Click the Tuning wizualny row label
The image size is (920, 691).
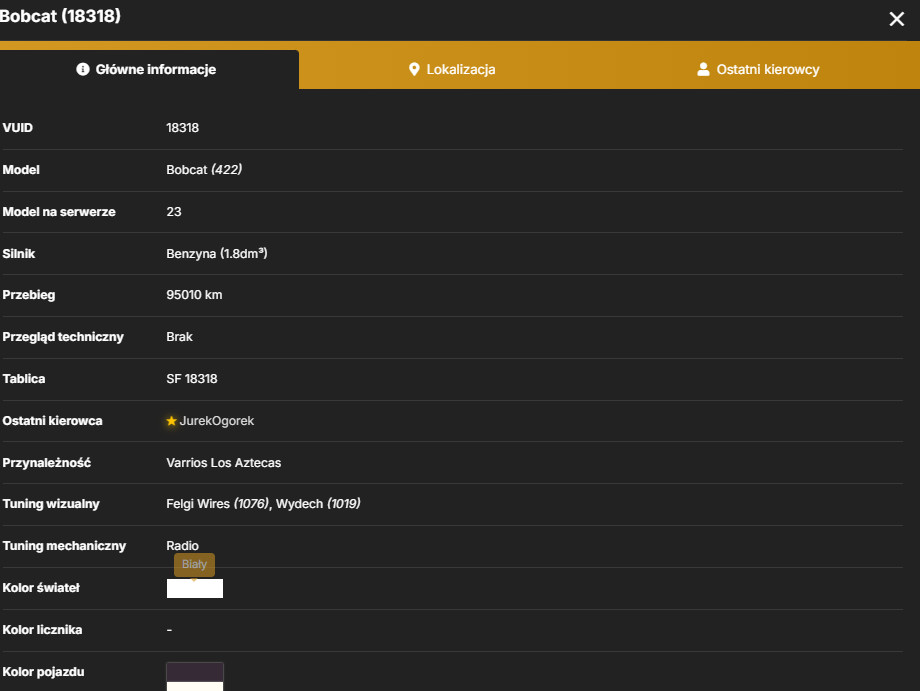[51, 504]
